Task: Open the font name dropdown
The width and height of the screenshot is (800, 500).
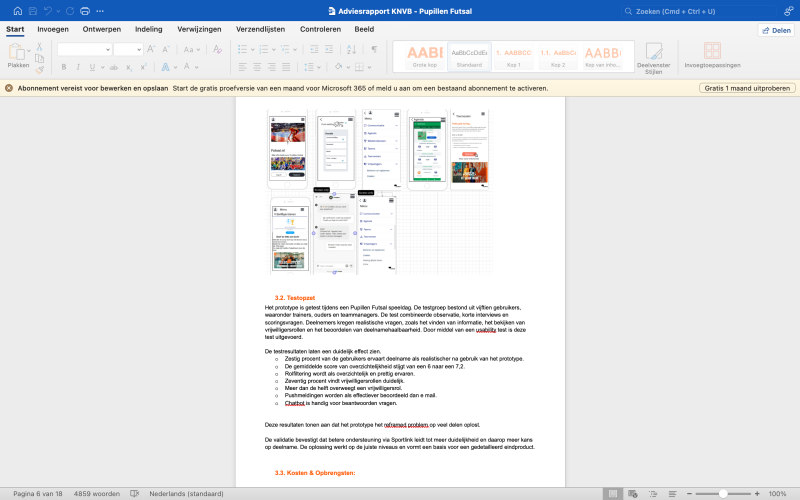Action: (x=84, y=49)
